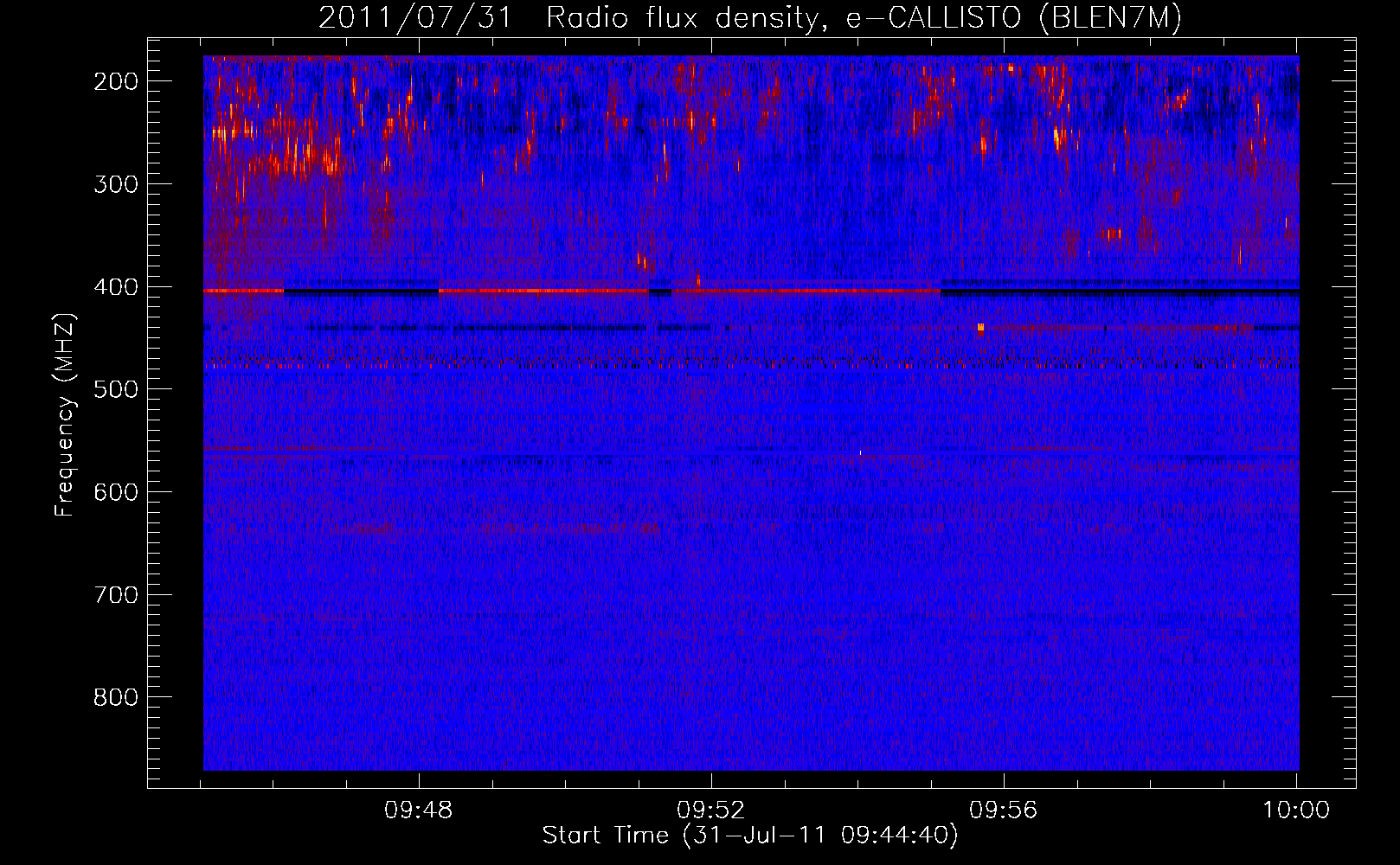
Task: Click the 700 frequency tick label
Action: pos(115,595)
